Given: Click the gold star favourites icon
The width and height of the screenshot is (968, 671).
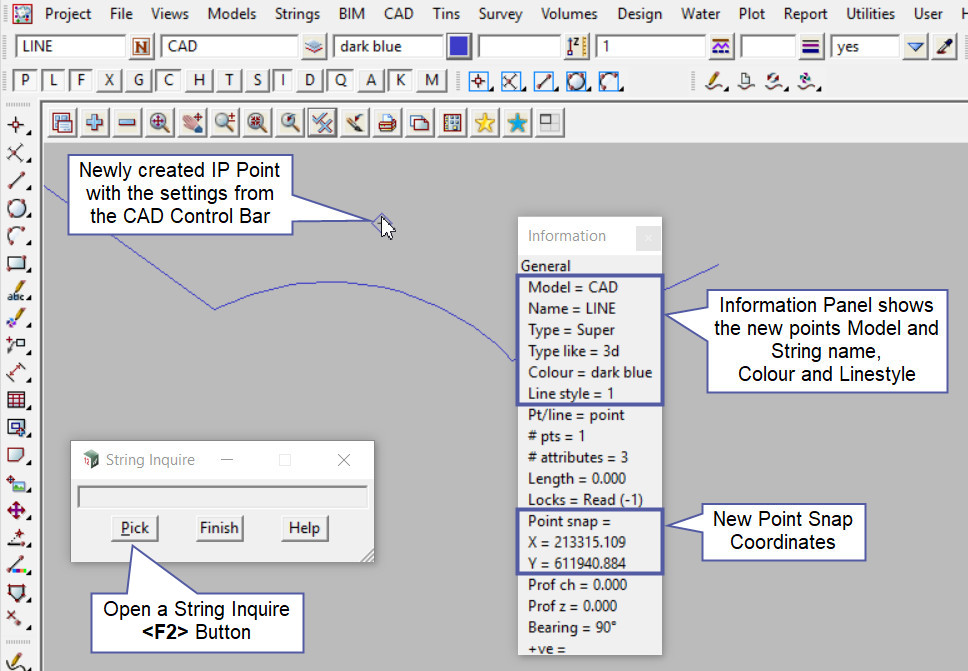Looking at the screenshot, I should (x=485, y=123).
